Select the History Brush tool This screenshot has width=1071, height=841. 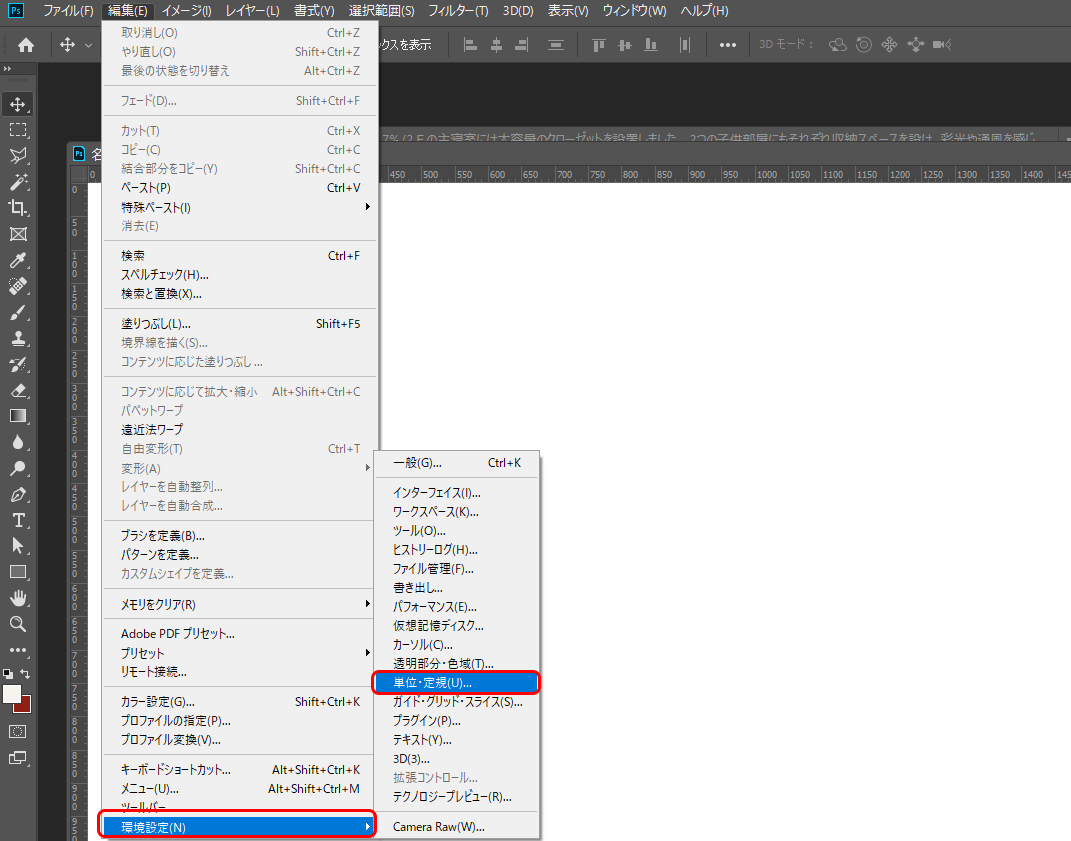[x=18, y=364]
